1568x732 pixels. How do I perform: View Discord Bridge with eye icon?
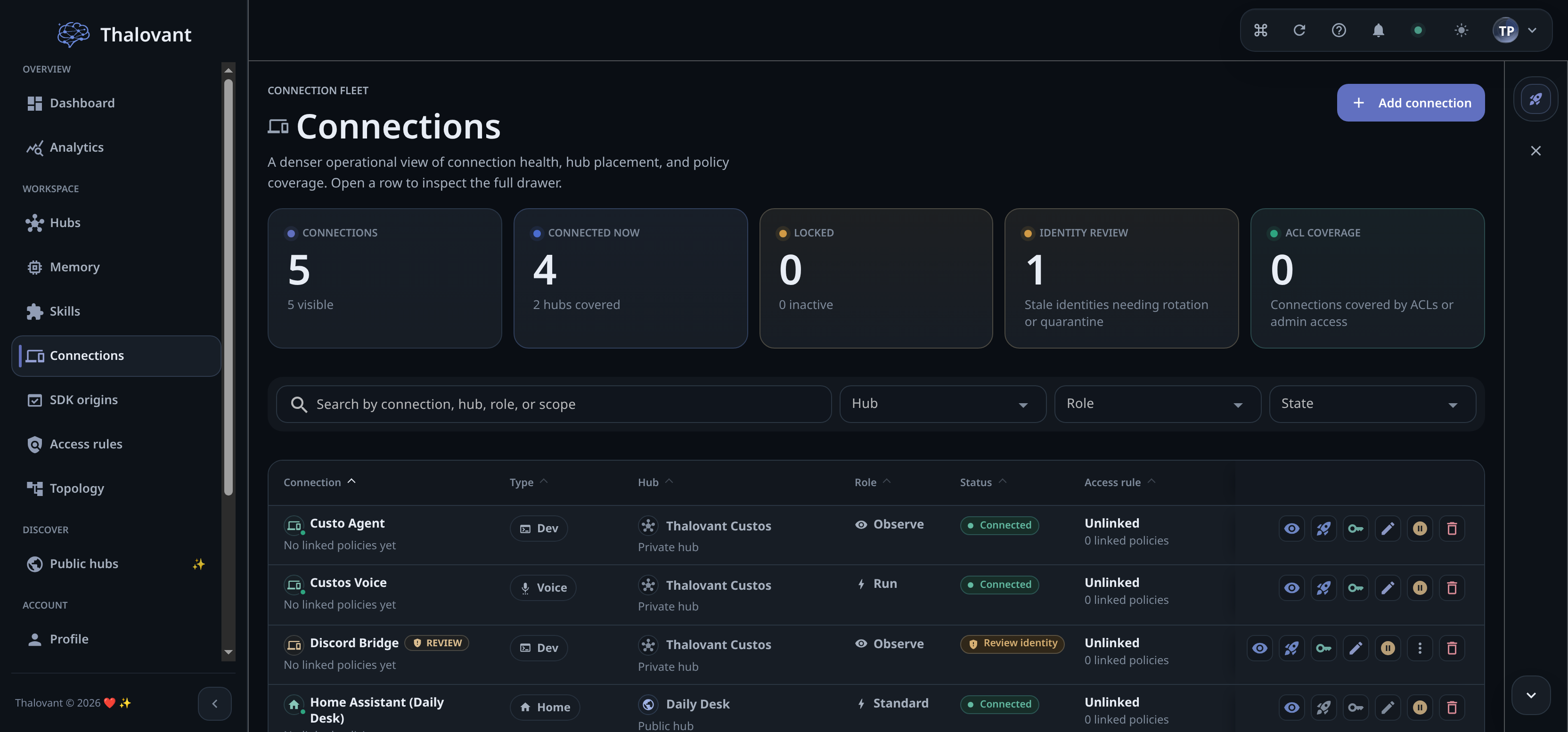point(1259,648)
